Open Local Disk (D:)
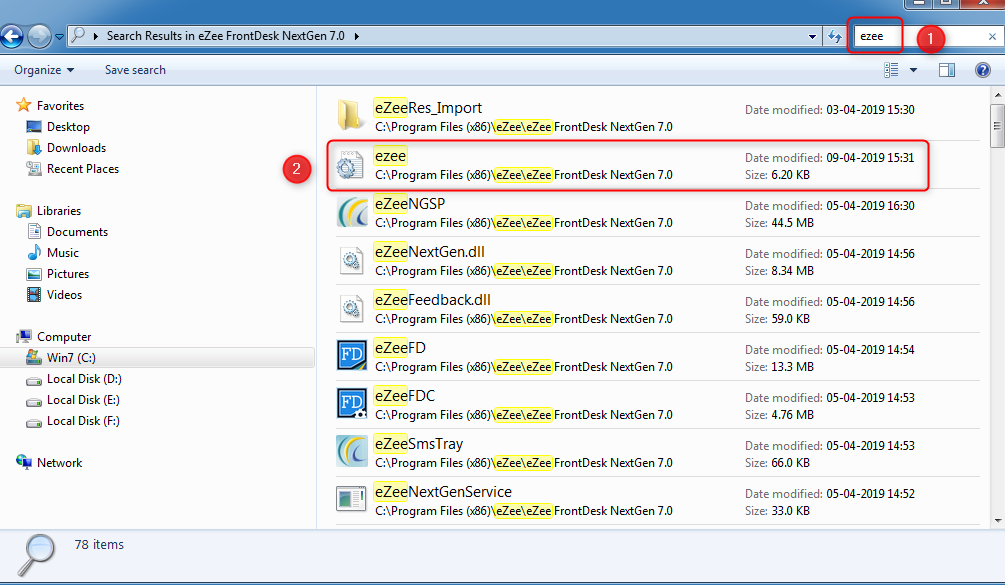 84,379
